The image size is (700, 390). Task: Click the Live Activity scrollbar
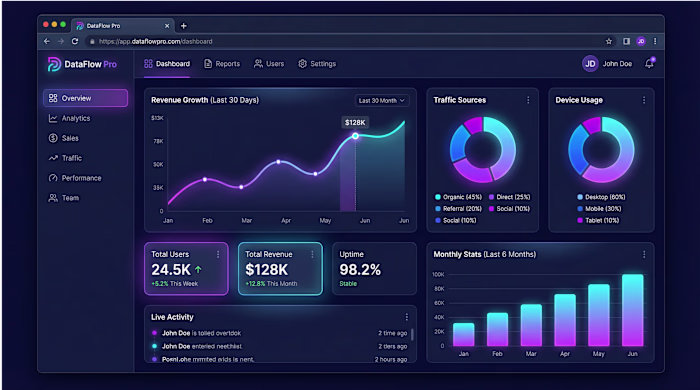tap(412, 334)
